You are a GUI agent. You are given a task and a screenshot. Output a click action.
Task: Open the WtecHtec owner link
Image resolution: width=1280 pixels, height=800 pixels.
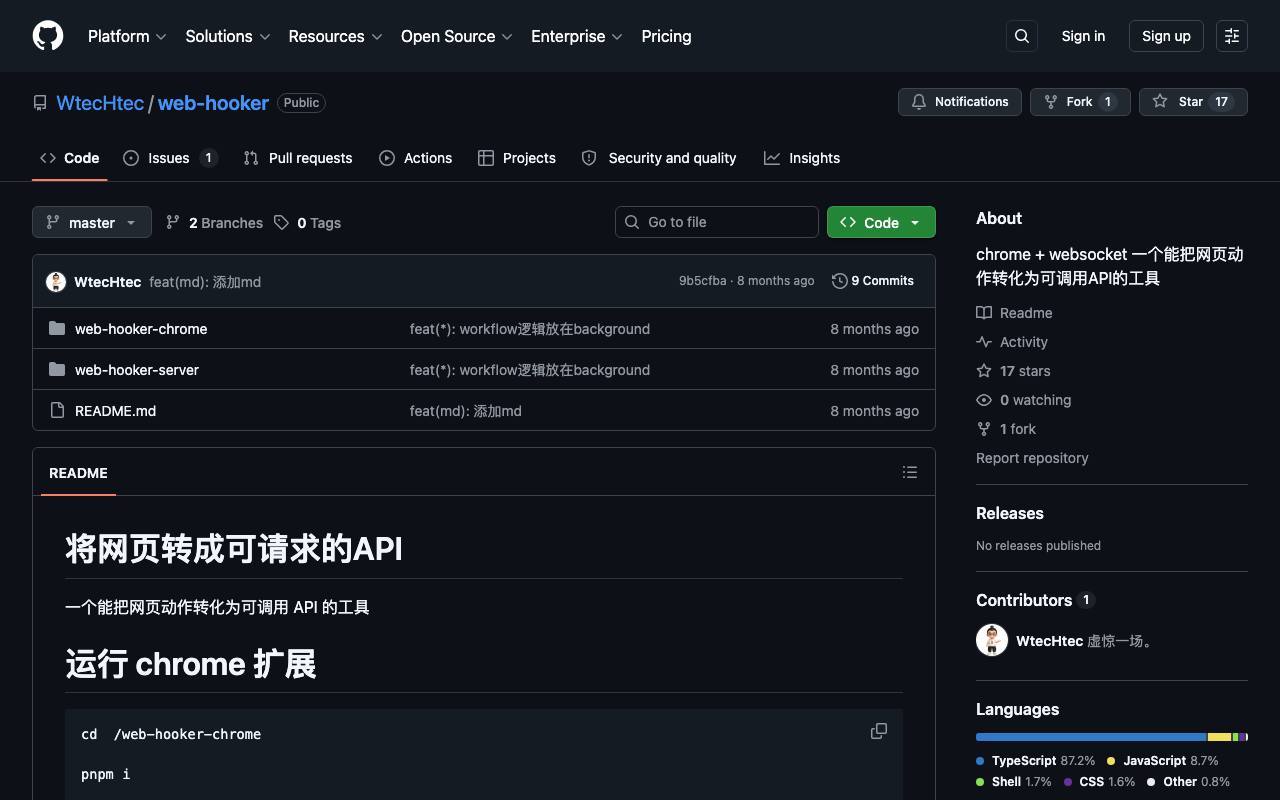click(100, 103)
